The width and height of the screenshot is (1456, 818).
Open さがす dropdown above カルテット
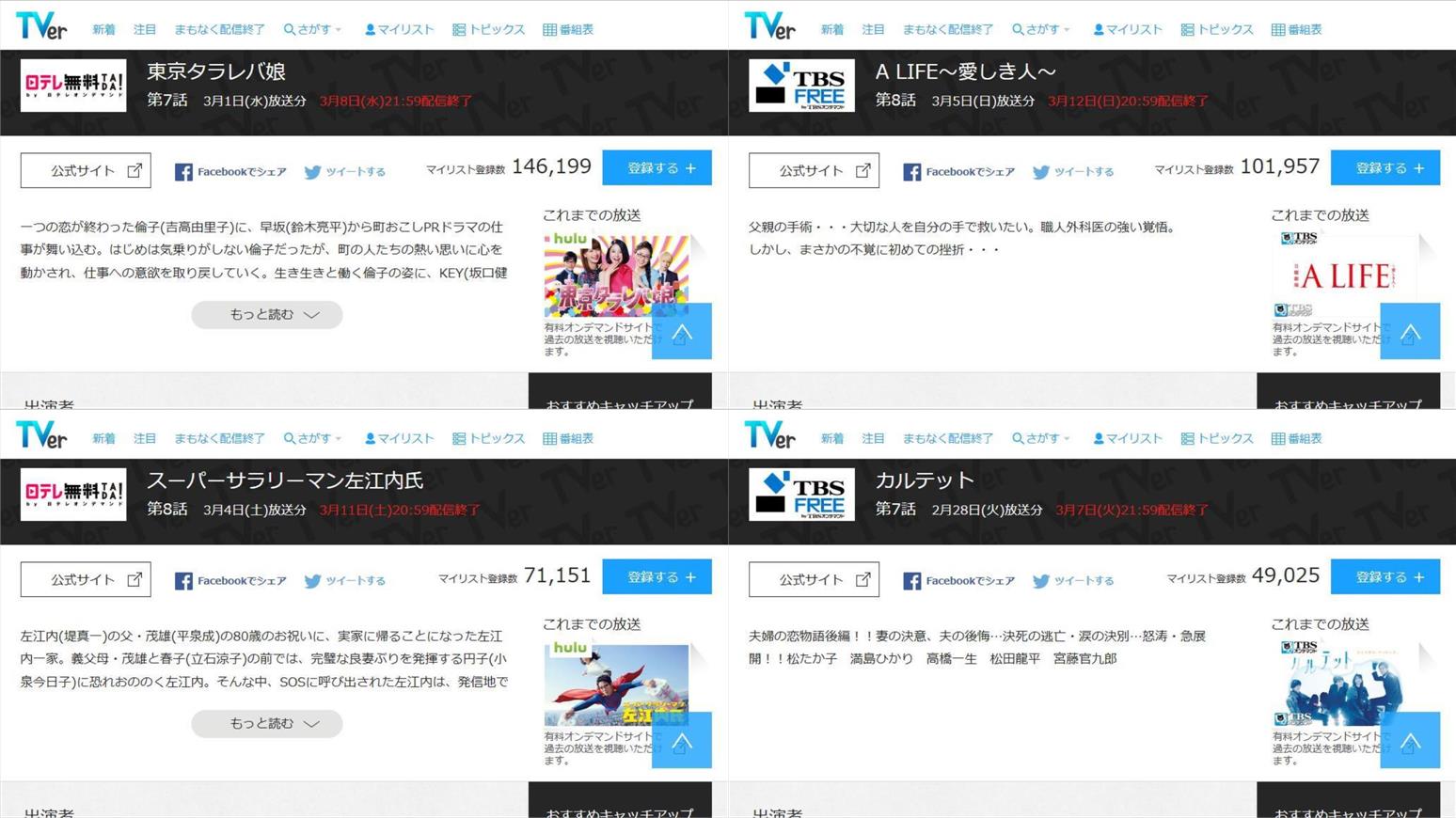coord(1041,438)
